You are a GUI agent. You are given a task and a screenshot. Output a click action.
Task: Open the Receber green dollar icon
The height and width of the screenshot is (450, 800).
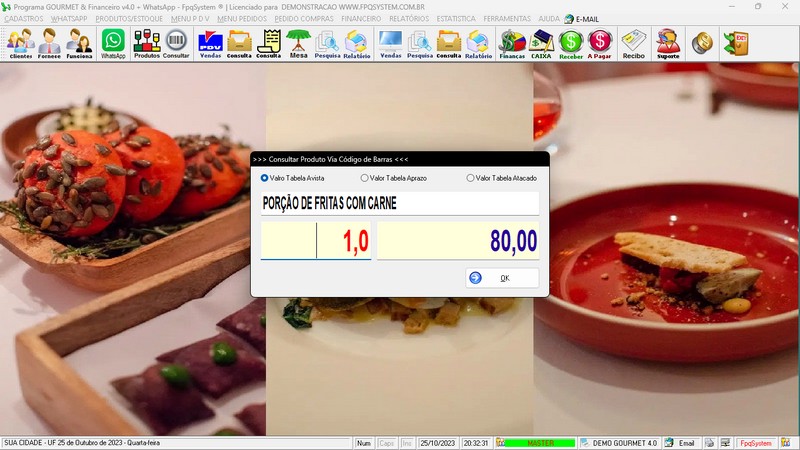pyautogui.click(x=570, y=43)
